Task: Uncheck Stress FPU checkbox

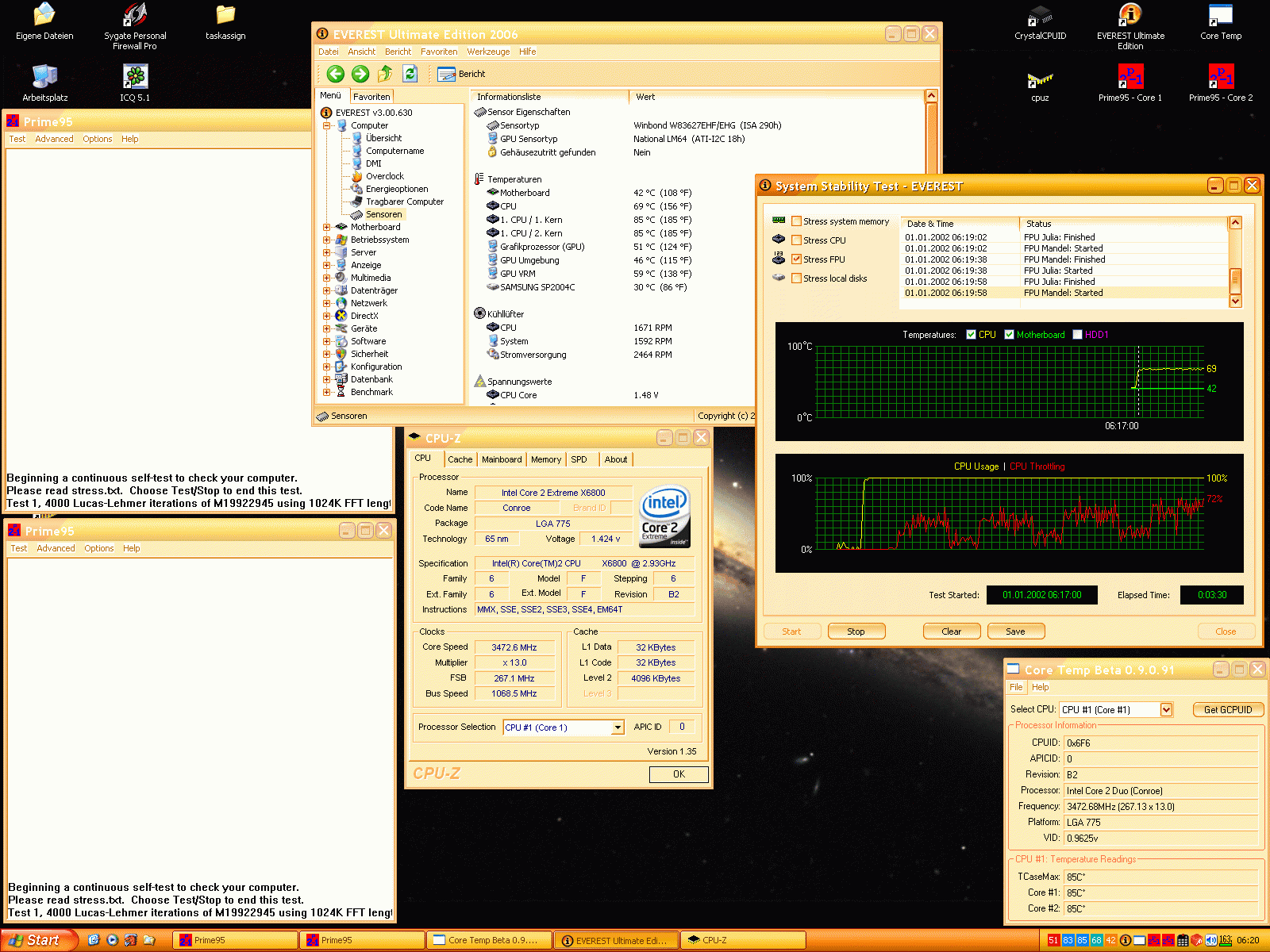Action: pos(796,259)
